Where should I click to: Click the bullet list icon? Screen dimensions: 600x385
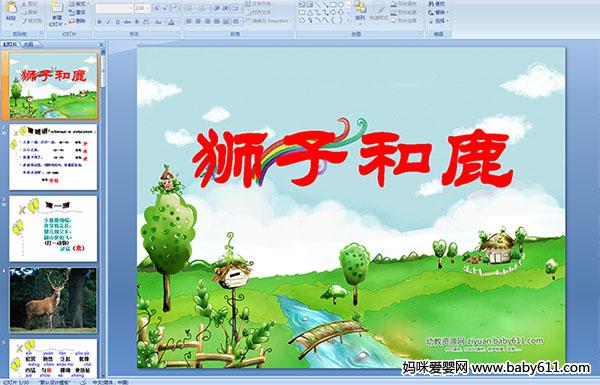pyautogui.click(x=190, y=8)
